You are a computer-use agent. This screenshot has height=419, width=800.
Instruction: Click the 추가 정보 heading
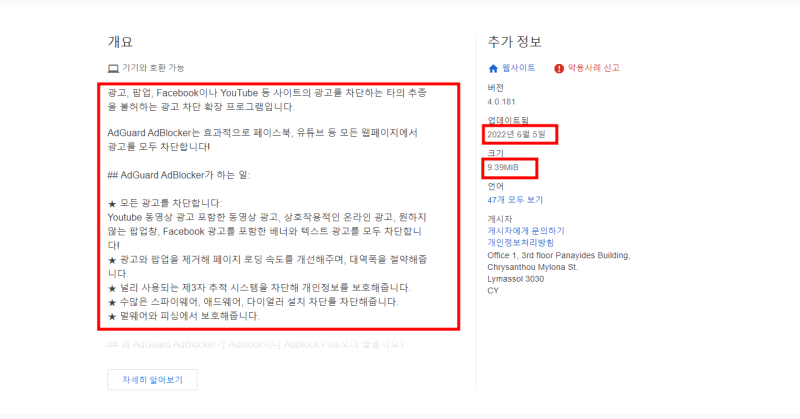(514, 42)
